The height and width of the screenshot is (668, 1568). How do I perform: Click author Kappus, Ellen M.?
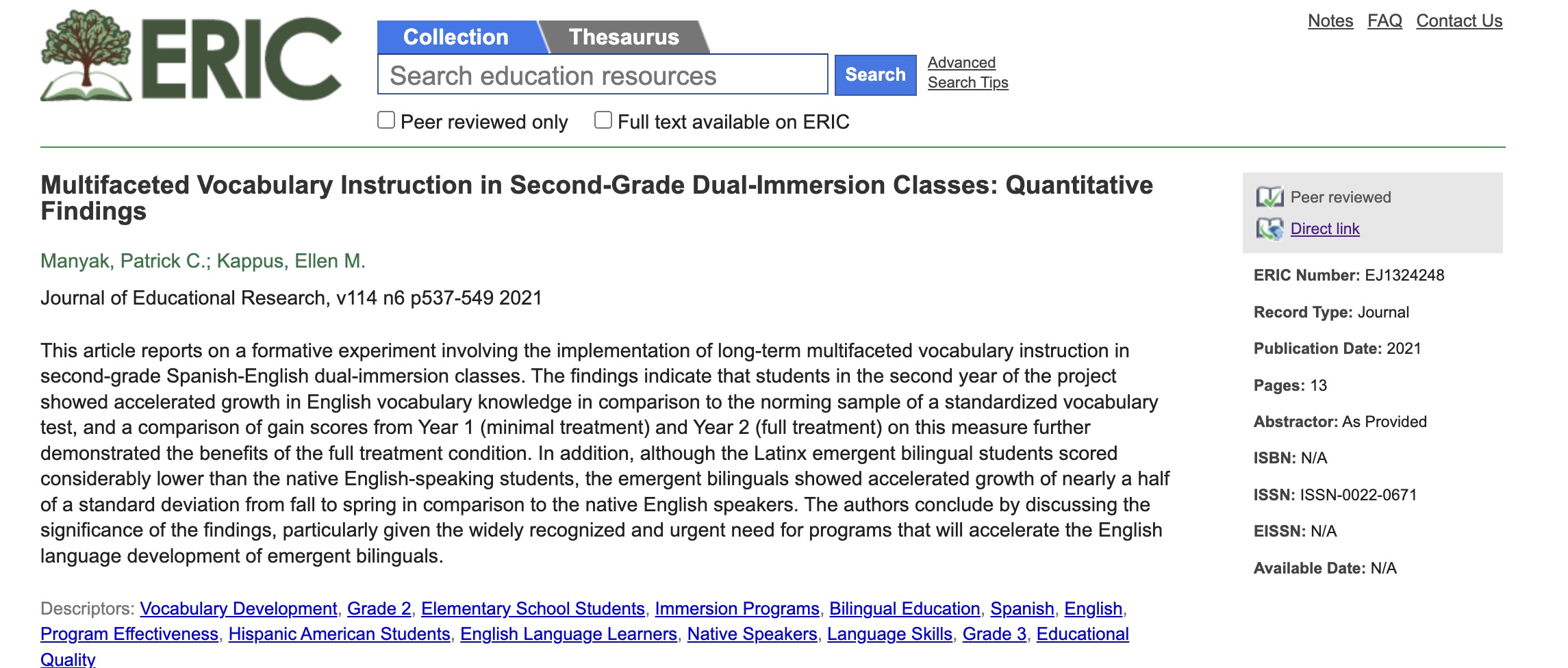tap(291, 261)
